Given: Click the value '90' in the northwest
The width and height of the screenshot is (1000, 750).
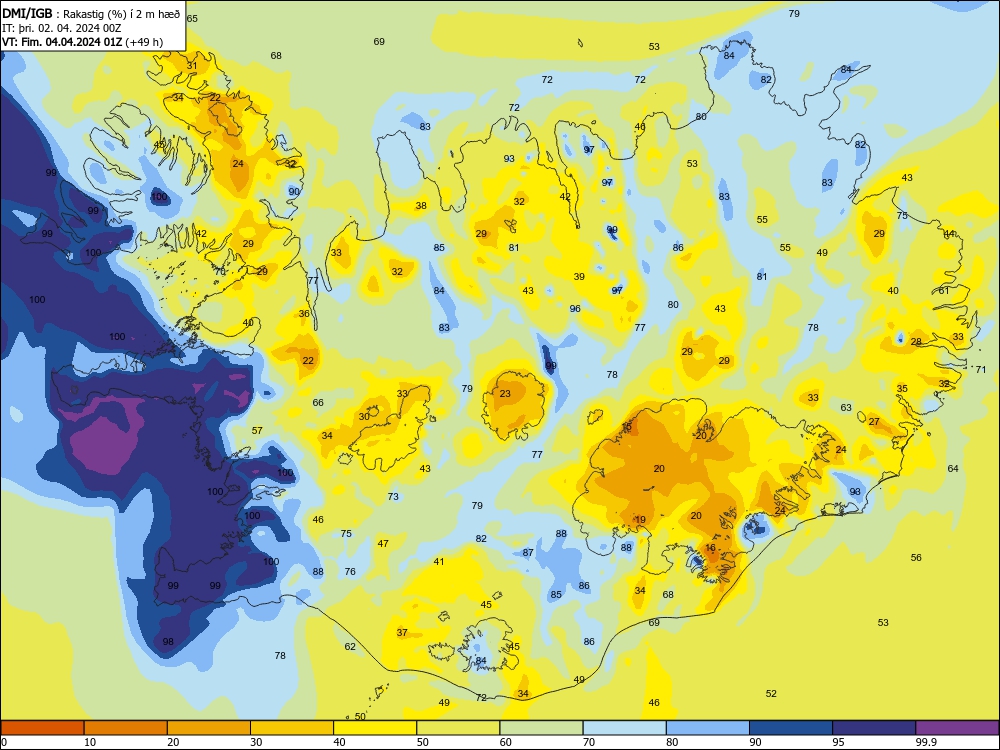Looking at the screenshot, I should point(294,191).
